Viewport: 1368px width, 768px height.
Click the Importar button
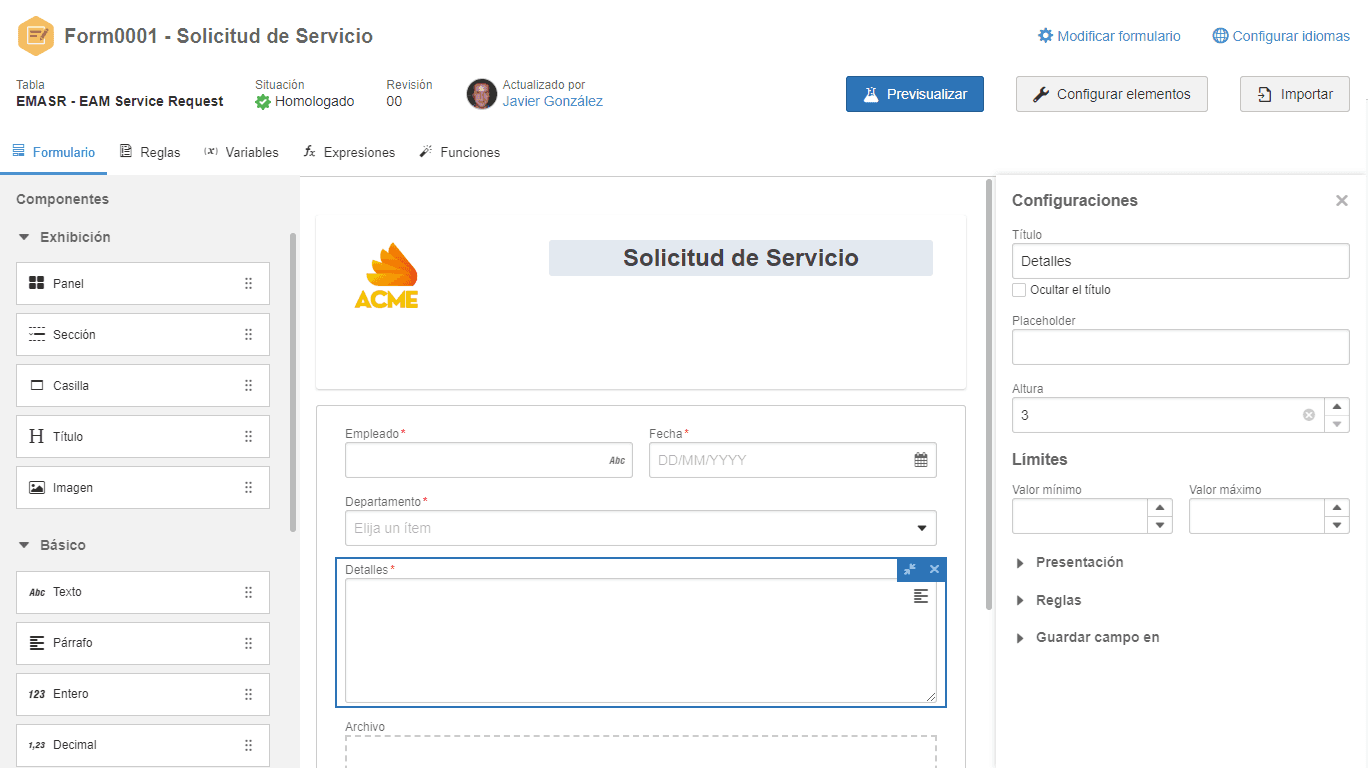tap(1295, 94)
